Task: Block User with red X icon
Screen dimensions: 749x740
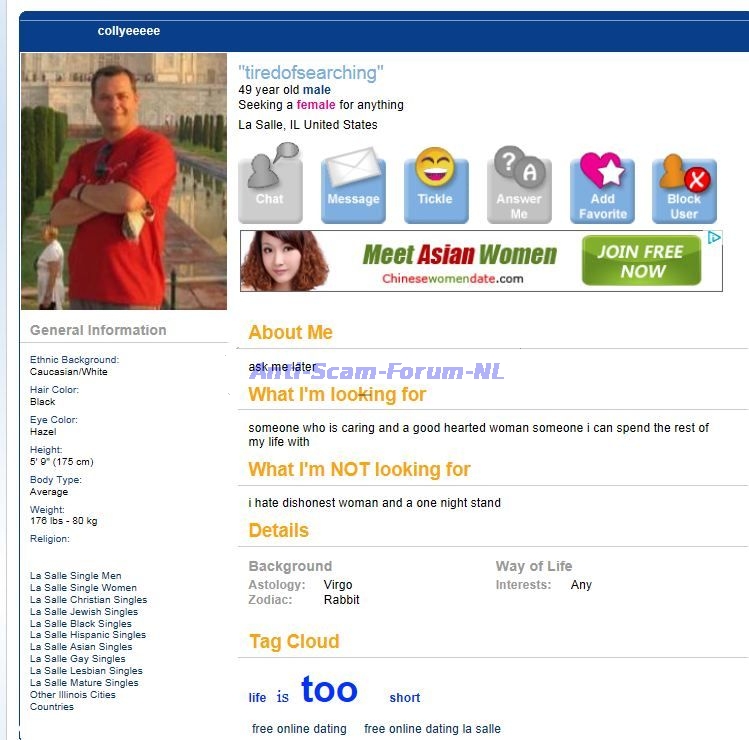Action: (x=685, y=188)
